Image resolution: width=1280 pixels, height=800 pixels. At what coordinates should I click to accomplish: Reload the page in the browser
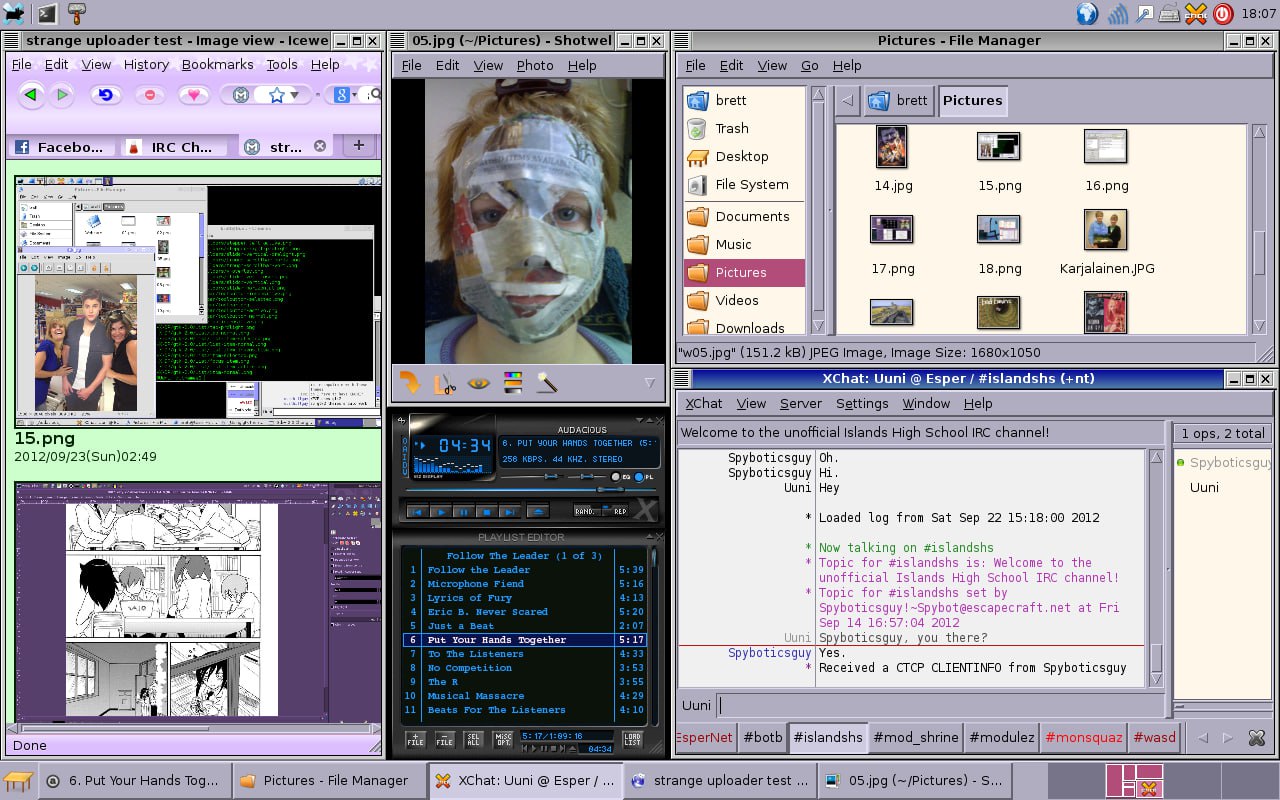[105, 95]
